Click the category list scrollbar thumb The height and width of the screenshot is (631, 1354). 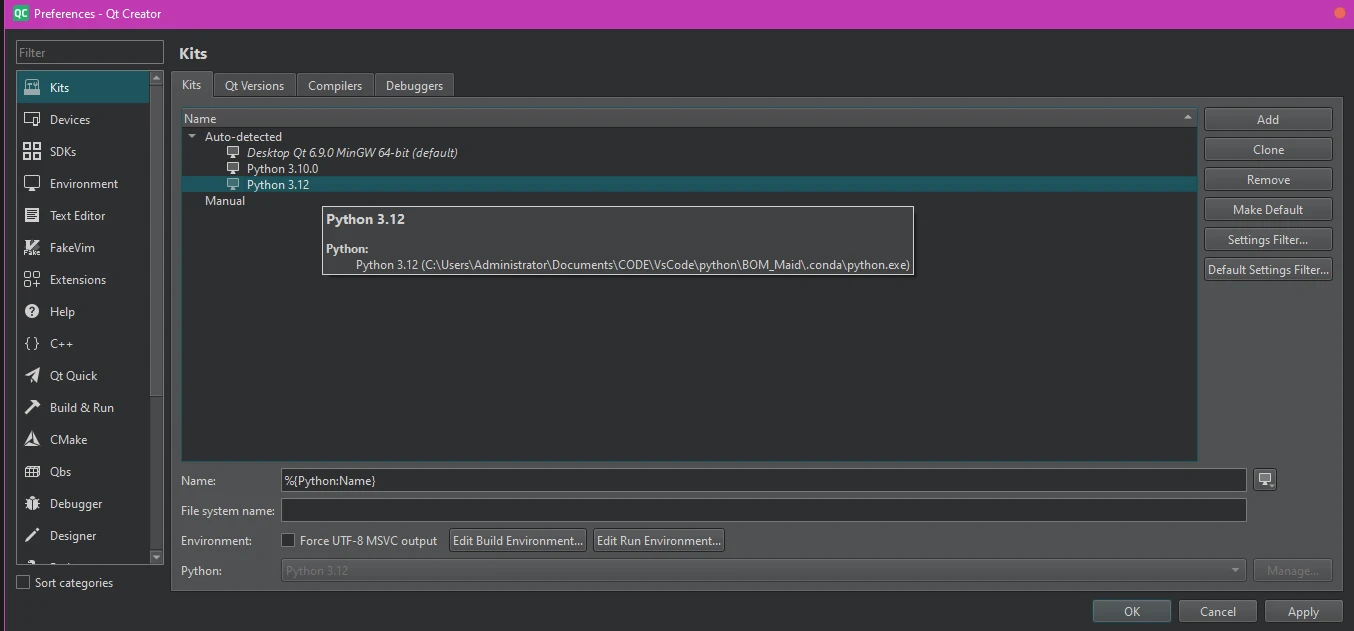pyautogui.click(x=156, y=240)
